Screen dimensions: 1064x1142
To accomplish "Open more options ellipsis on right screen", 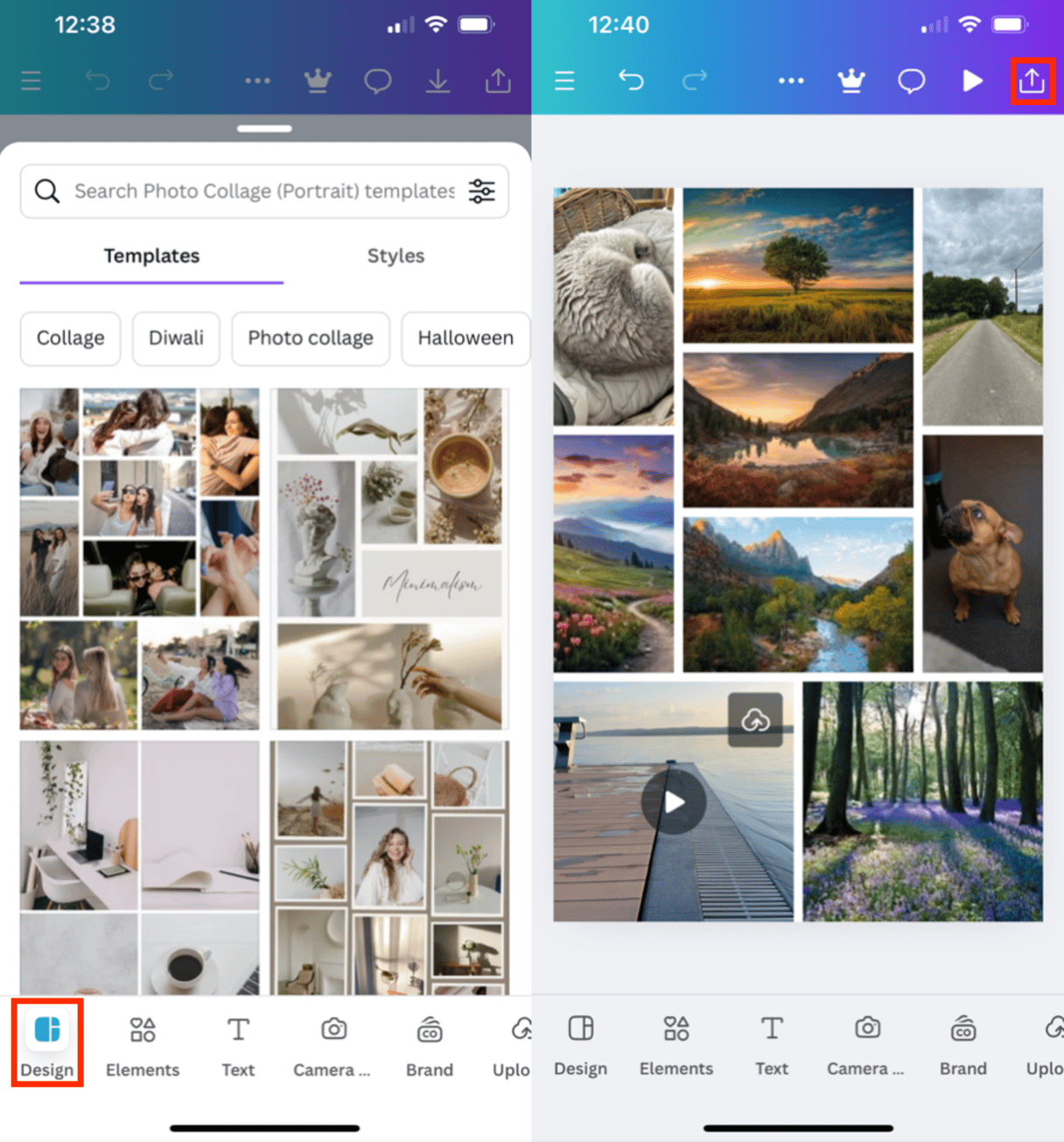I will coord(791,81).
